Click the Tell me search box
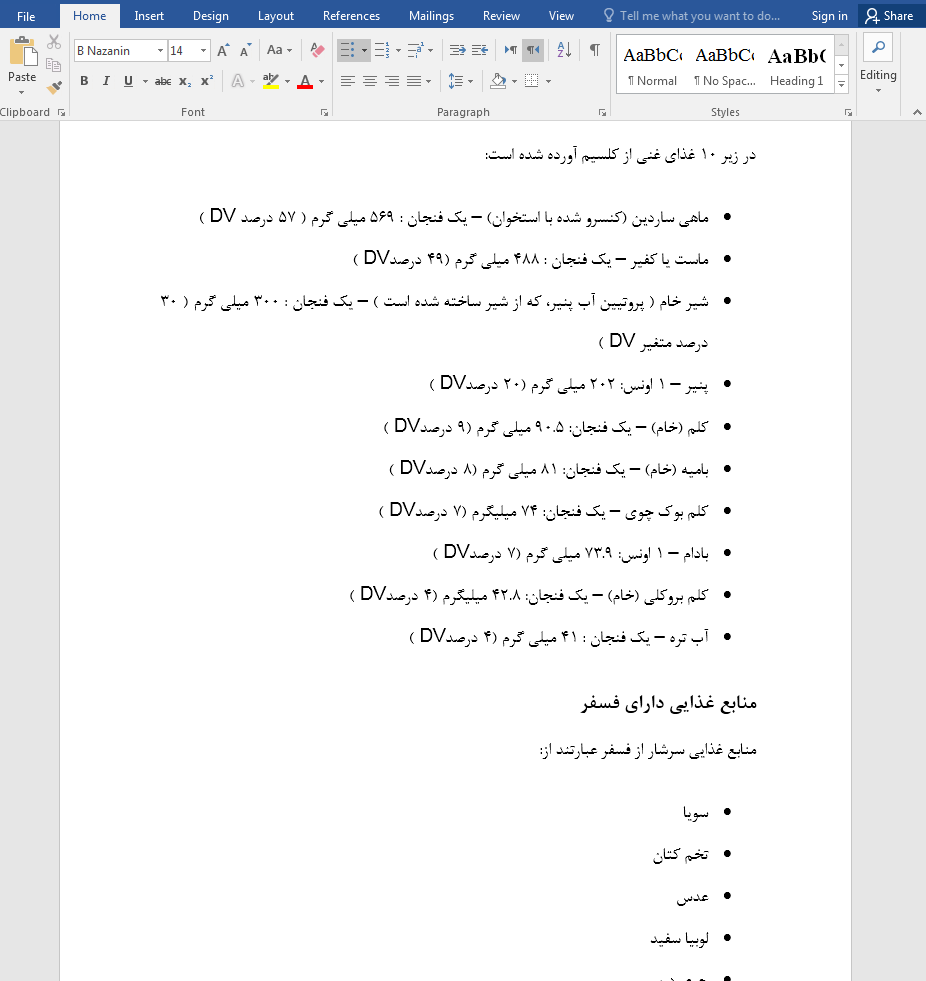926x981 pixels. pyautogui.click(x=692, y=16)
